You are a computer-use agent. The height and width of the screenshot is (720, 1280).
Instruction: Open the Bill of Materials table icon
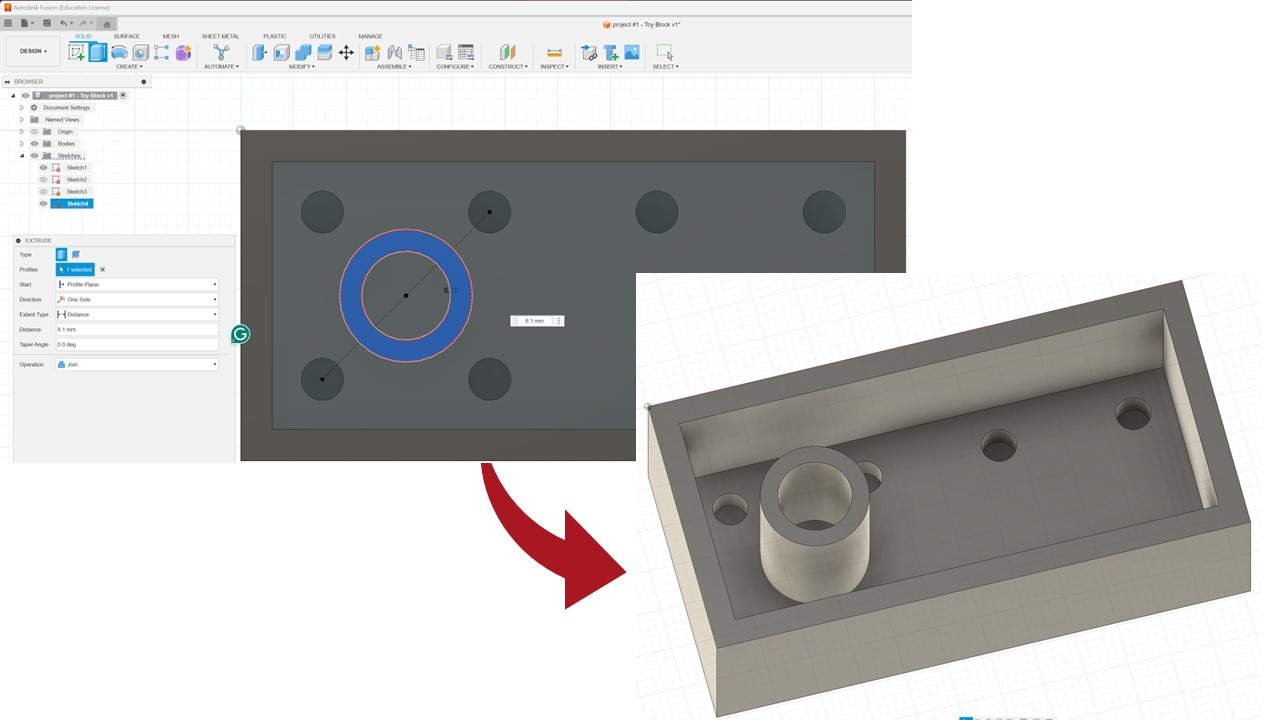pos(416,53)
